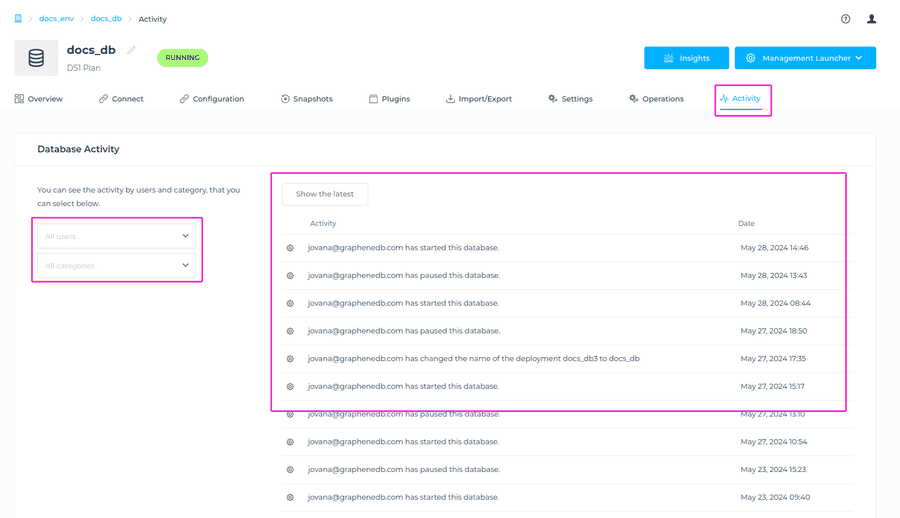The width and height of the screenshot is (900, 518).
Task: Follow the docs_env breadcrumb link
Action: tap(56, 19)
